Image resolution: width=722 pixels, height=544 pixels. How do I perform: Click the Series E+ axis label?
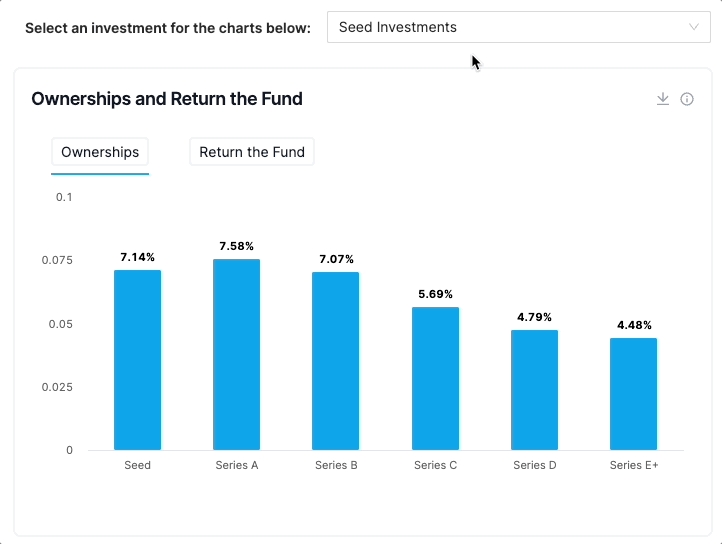pos(634,465)
